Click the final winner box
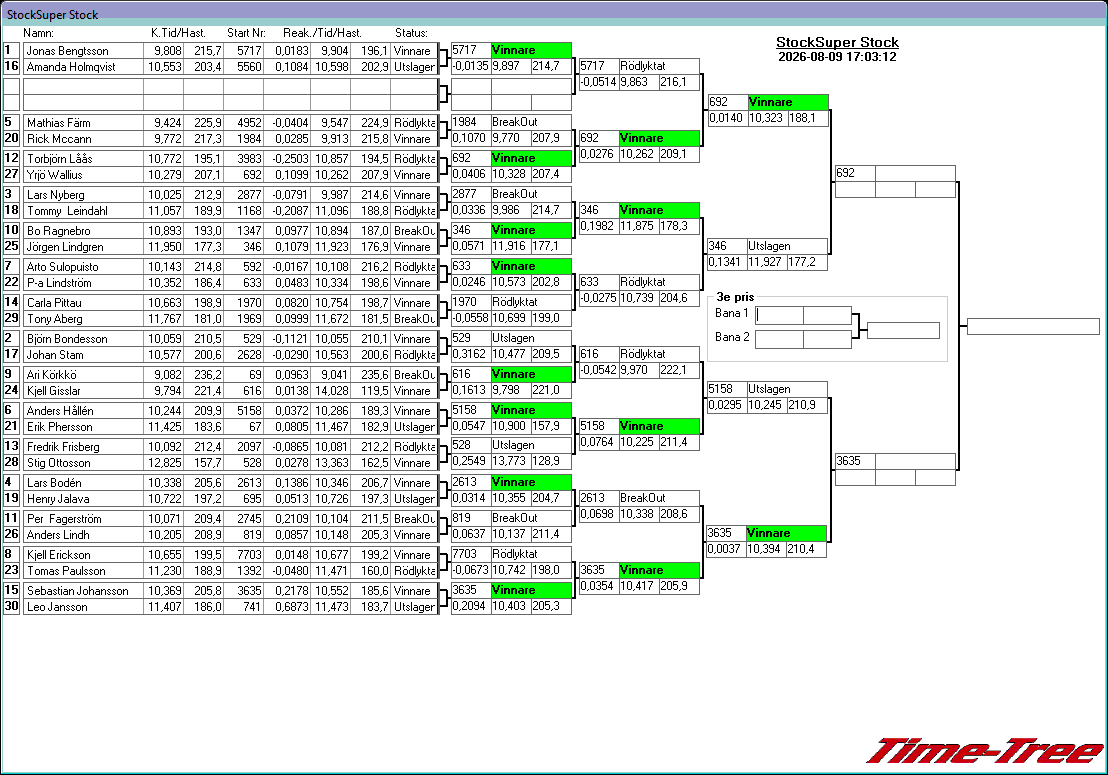The image size is (1108, 775). (1033, 326)
